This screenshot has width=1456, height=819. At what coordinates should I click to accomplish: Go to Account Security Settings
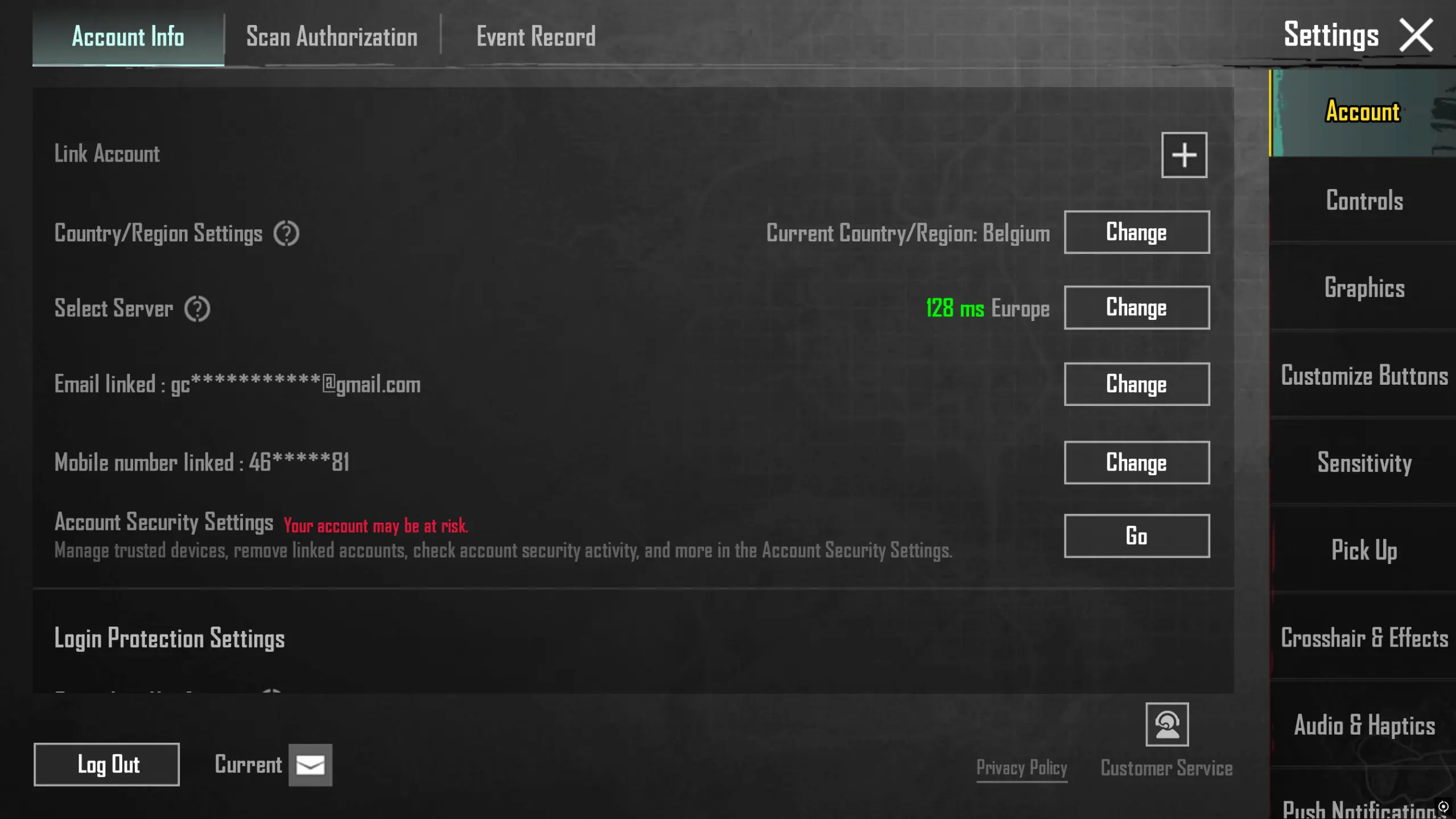[1136, 536]
